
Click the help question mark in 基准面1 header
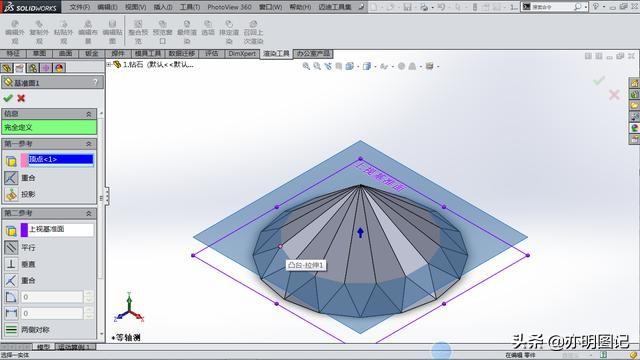(95, 82)
